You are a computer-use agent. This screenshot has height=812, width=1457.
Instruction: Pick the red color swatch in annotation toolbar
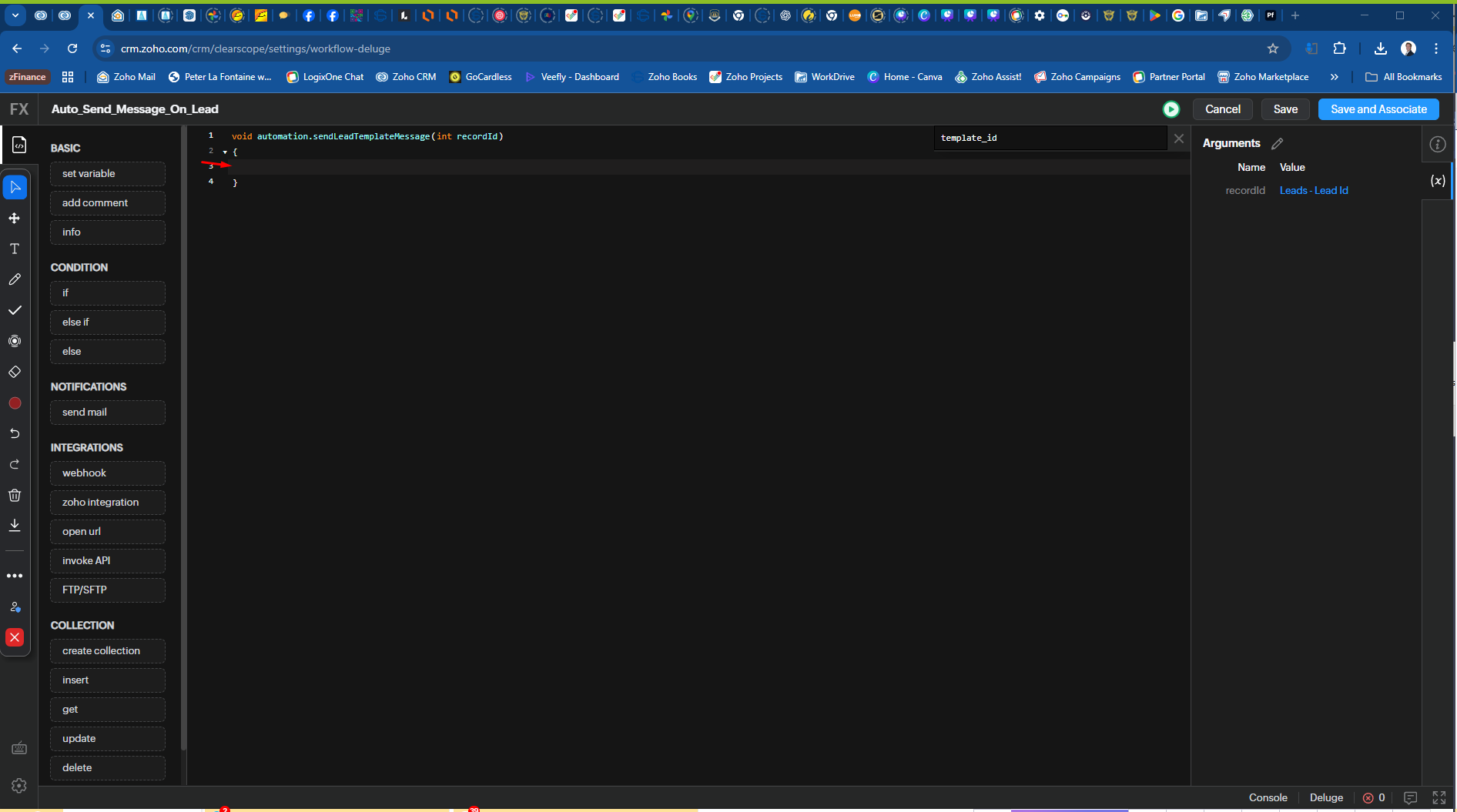coord(15,403)
